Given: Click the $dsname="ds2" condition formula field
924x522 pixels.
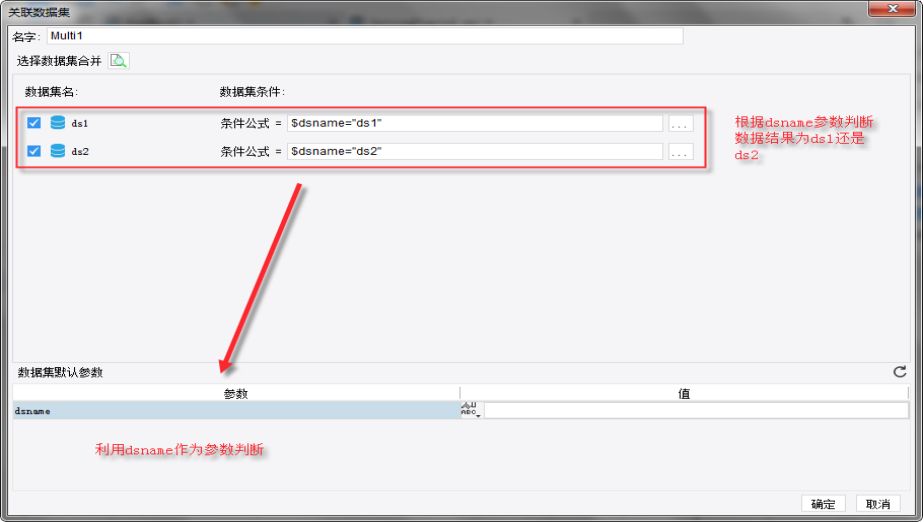Looking at the screenshot, I should pos(475,151).
